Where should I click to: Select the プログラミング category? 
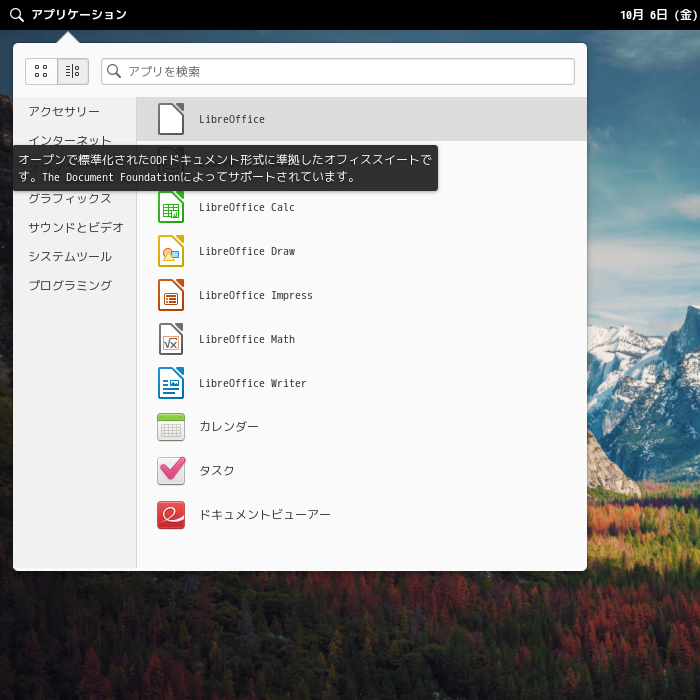tap(70, 285)
